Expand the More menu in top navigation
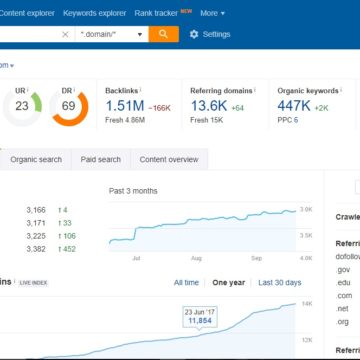 click(x=212, y=13)
